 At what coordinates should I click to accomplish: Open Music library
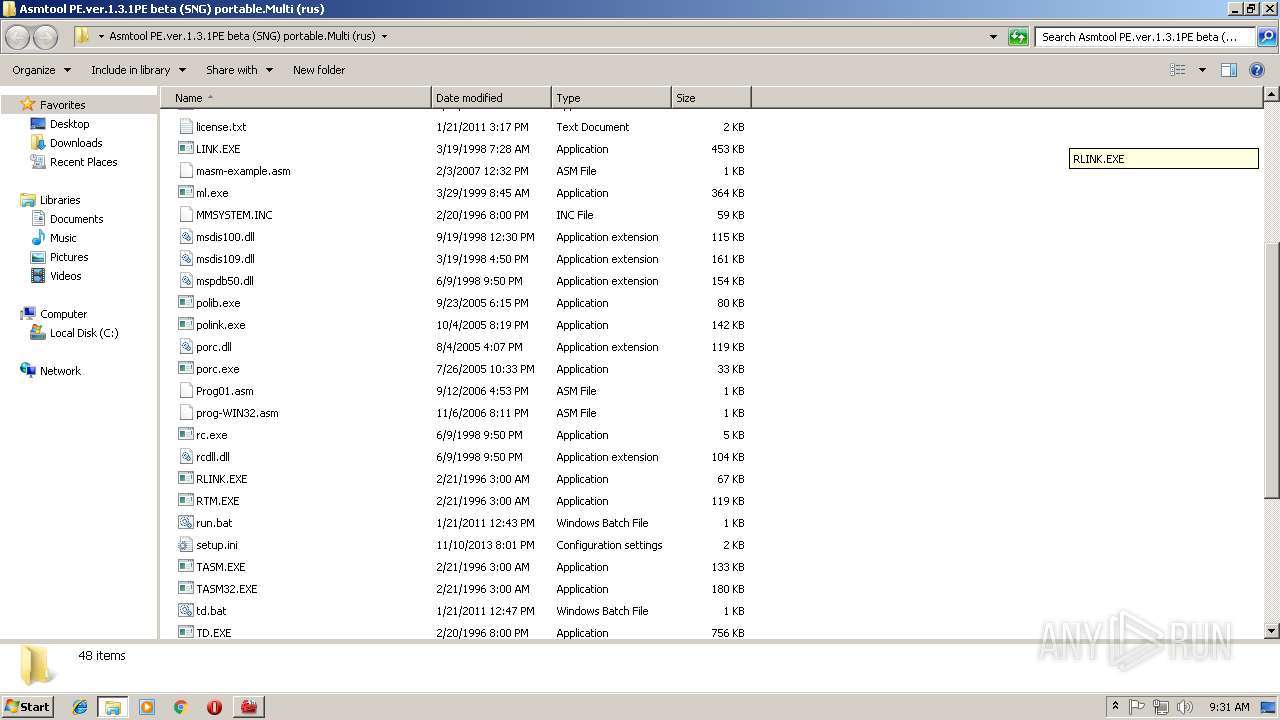coord(63,238)
